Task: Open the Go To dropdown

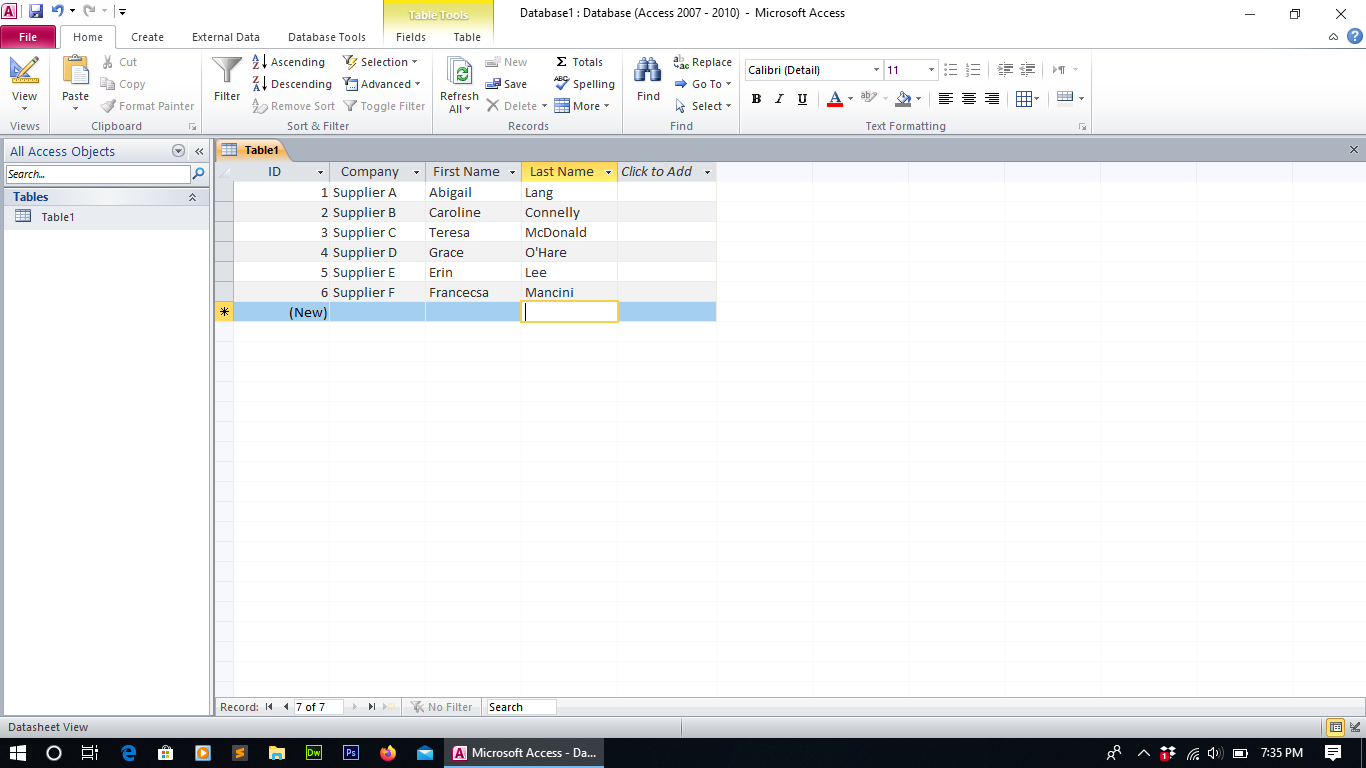Action: point(703,84)
